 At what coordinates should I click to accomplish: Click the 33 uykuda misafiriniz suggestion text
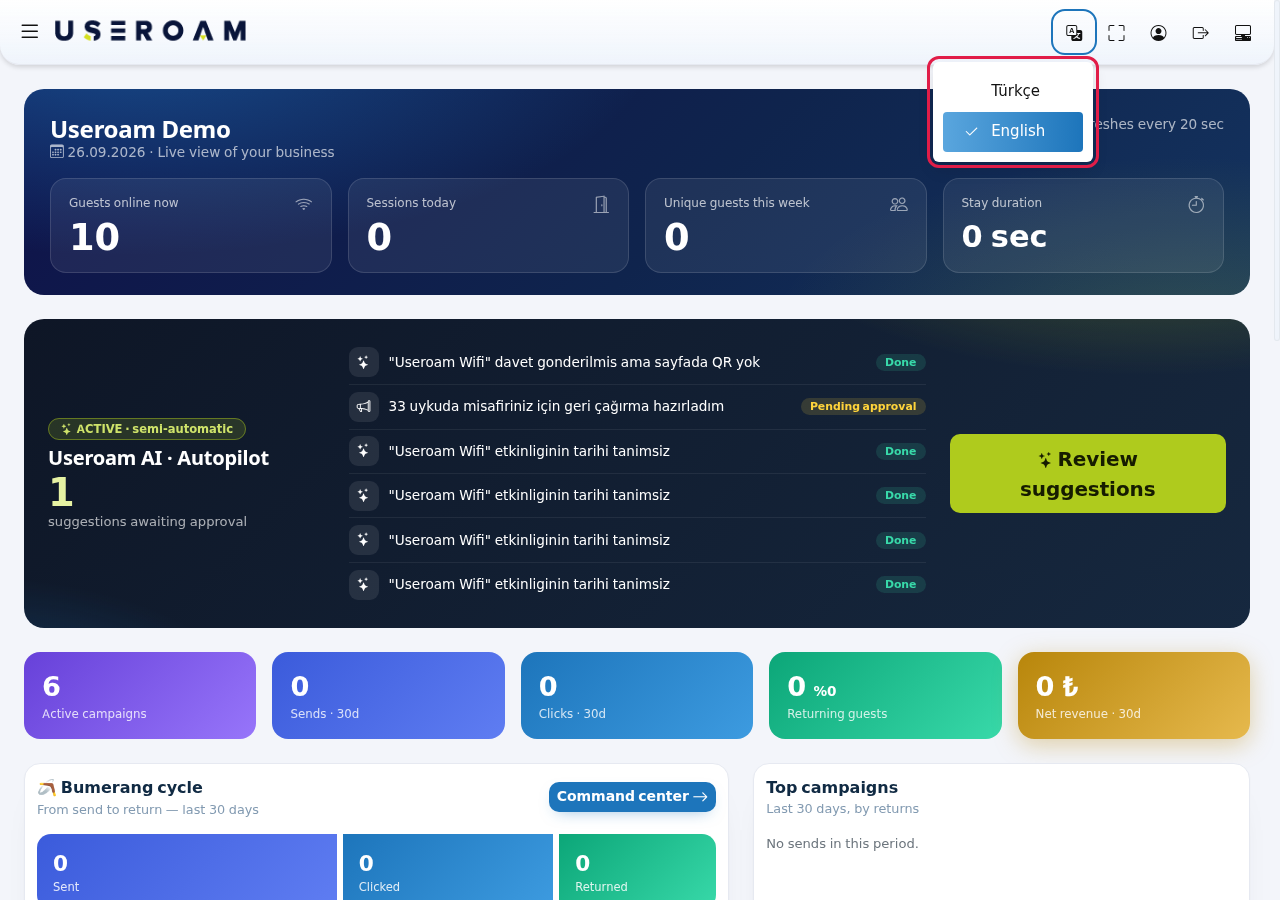pos(556,407)
